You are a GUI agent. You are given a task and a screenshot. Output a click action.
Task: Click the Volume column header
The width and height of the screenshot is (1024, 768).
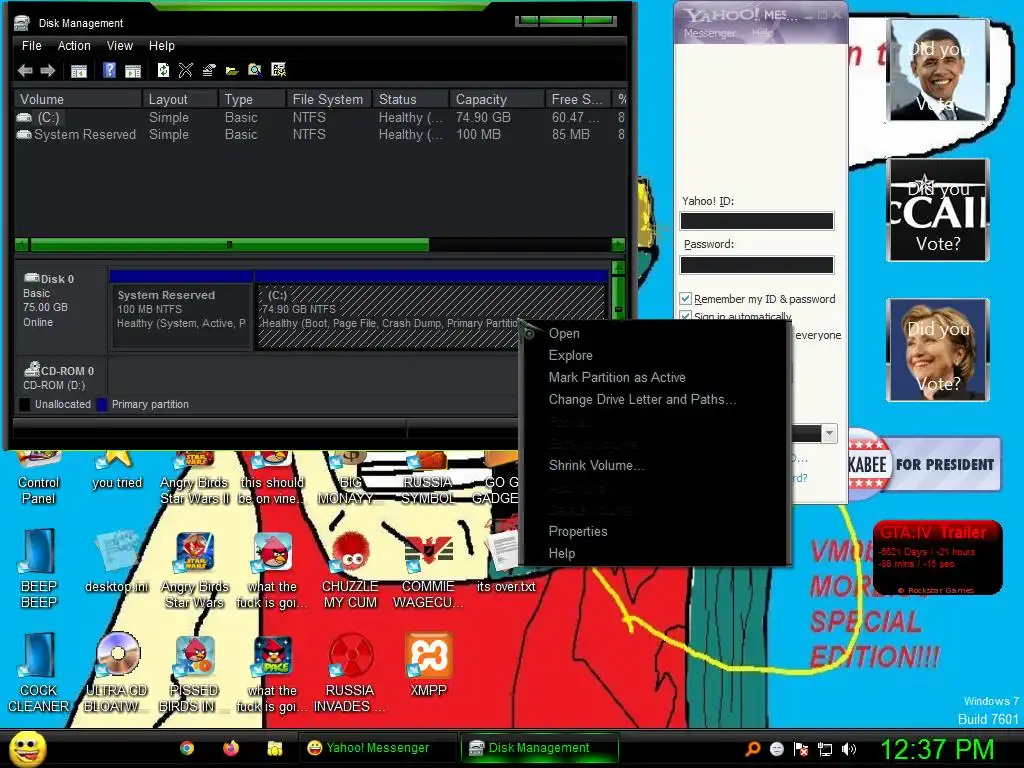click(78, 99)
